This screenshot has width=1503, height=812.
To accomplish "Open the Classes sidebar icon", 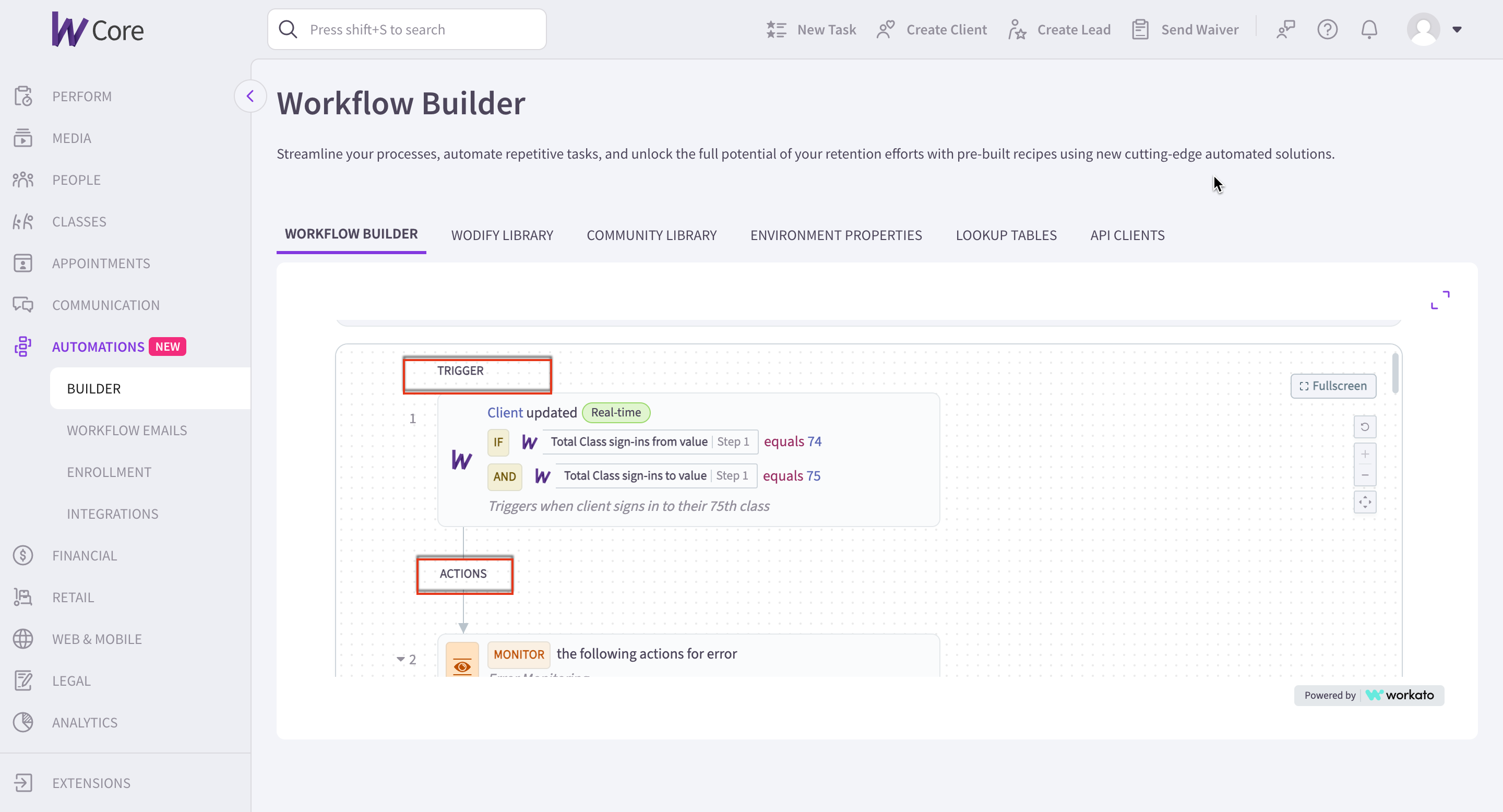I will [23, 222].
